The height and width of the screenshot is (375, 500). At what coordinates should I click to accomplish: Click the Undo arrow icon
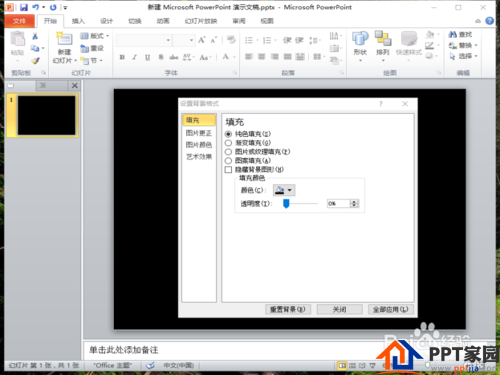click(35, 7)
